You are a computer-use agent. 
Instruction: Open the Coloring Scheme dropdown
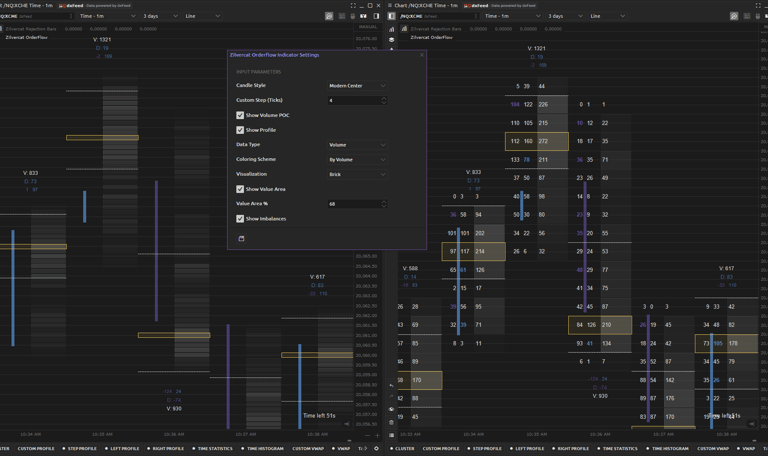(357, 159)
